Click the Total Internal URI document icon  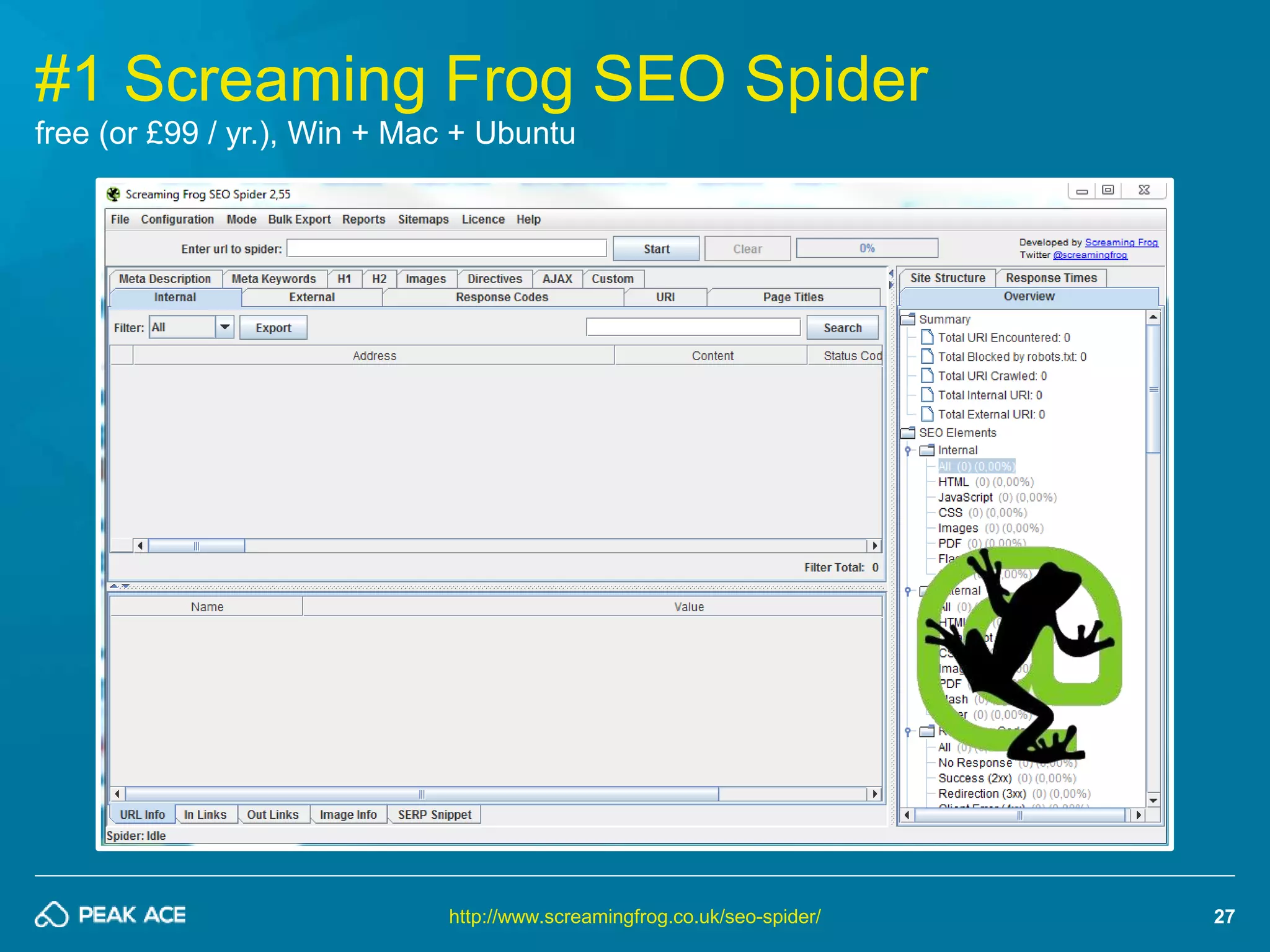(928, 395)
